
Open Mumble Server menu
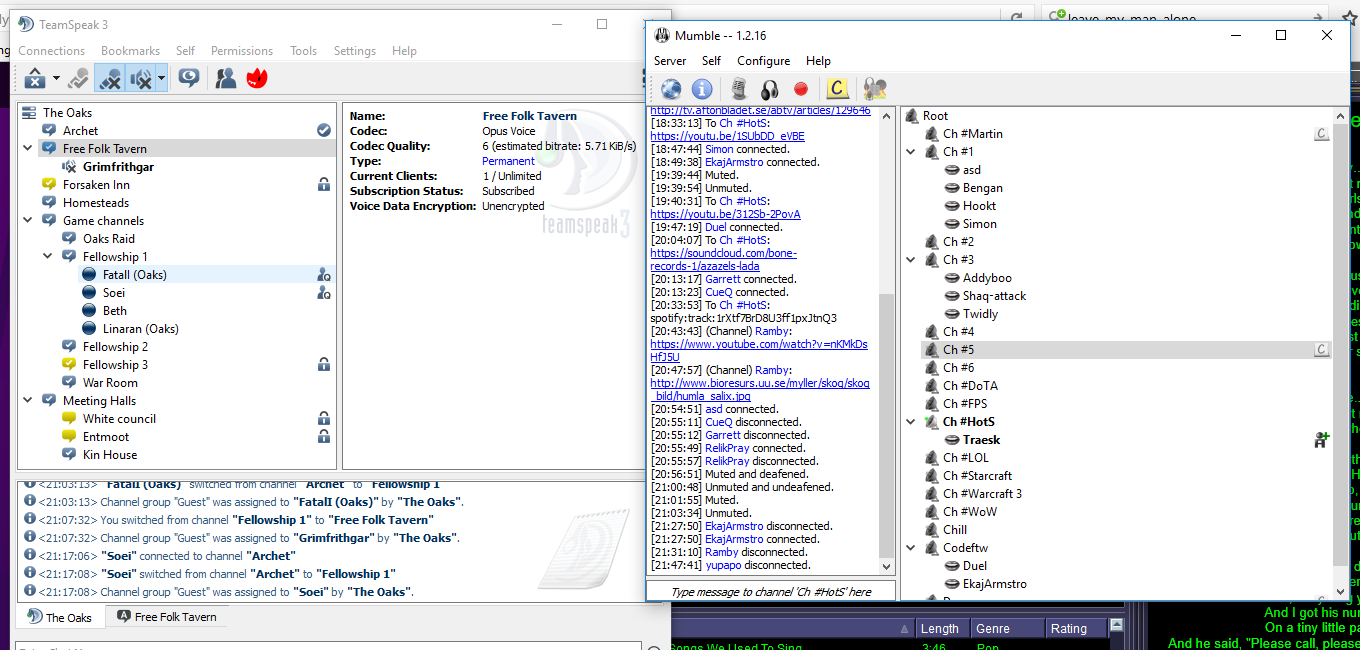coord(670,61)
